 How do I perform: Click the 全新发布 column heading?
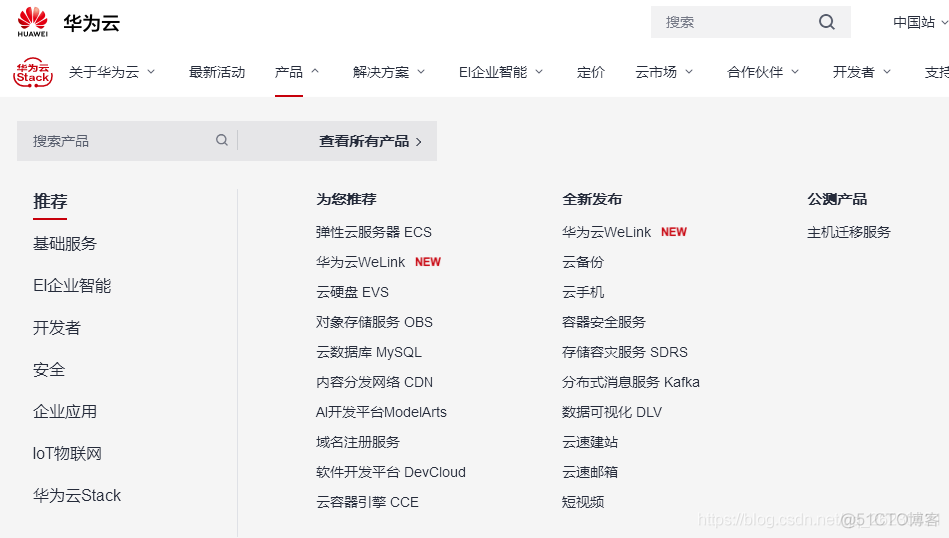tap(592, 199)
